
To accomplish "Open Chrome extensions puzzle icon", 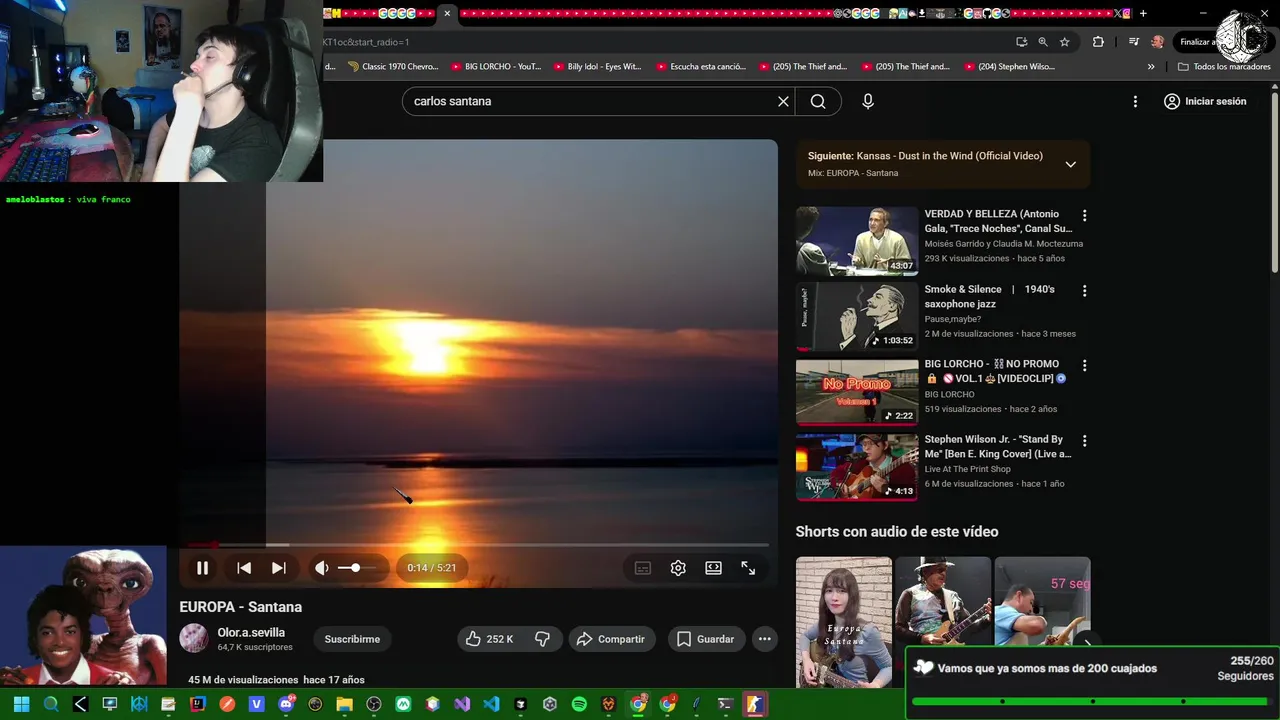I will [x=1098, y=42].
